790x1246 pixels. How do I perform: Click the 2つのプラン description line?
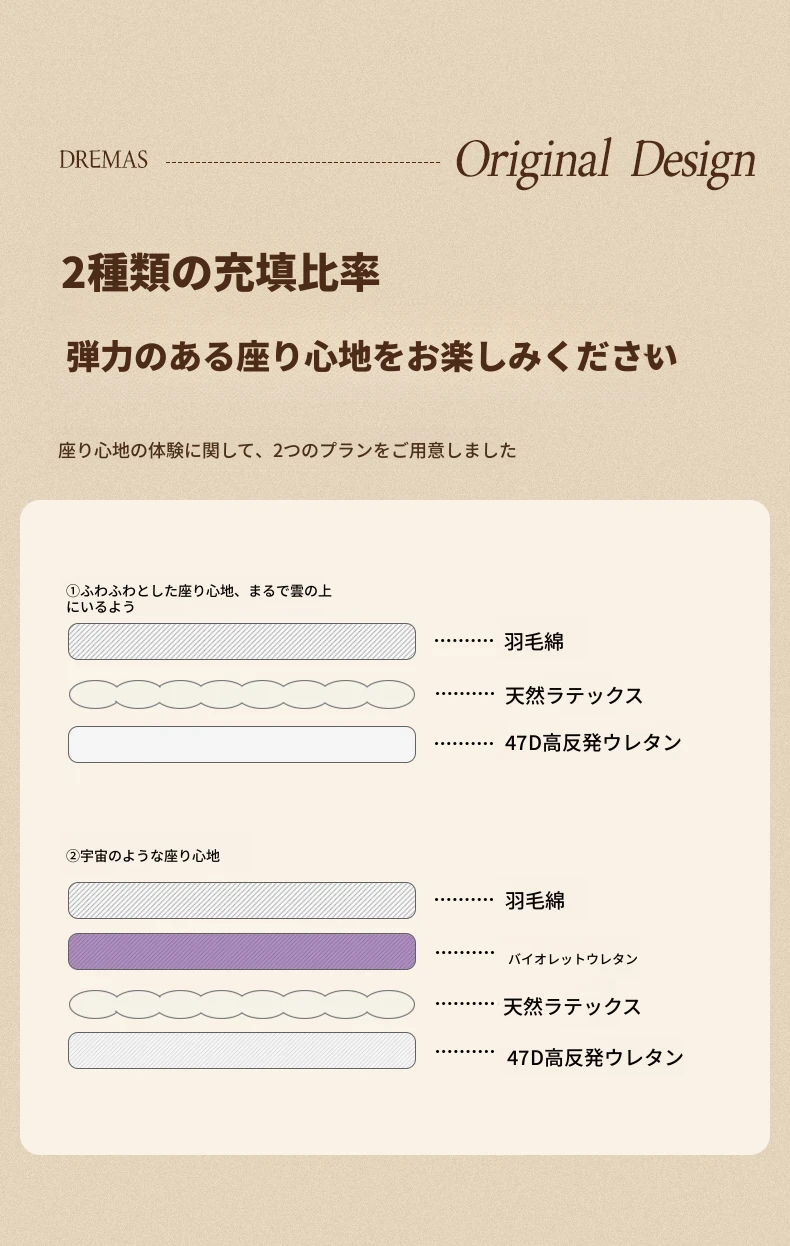tap(287, 450)
